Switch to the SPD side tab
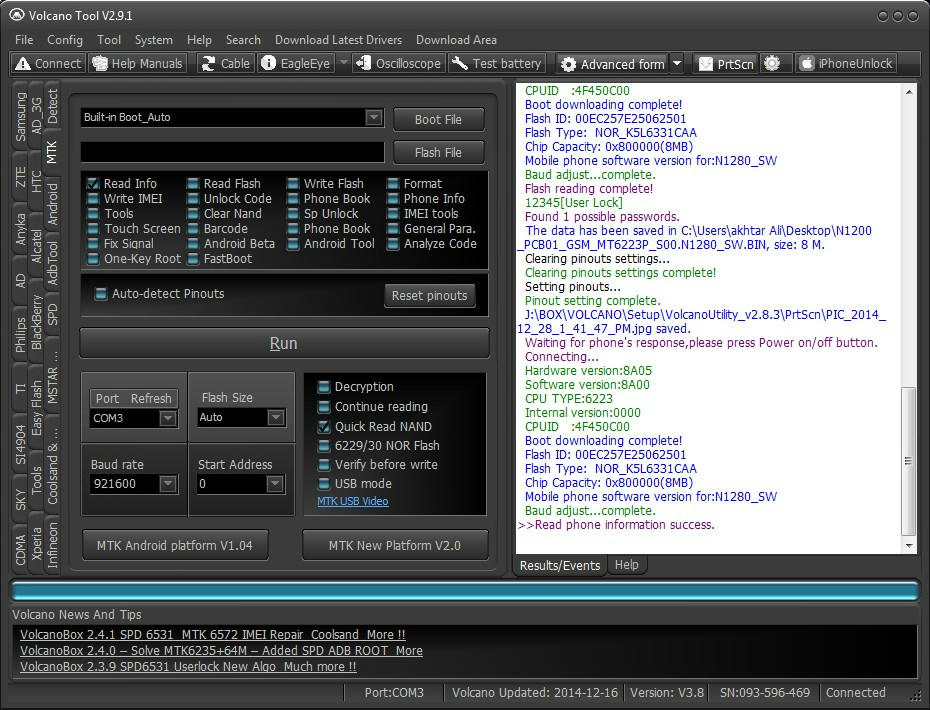930x710 pixels. [x=52, y=314]
